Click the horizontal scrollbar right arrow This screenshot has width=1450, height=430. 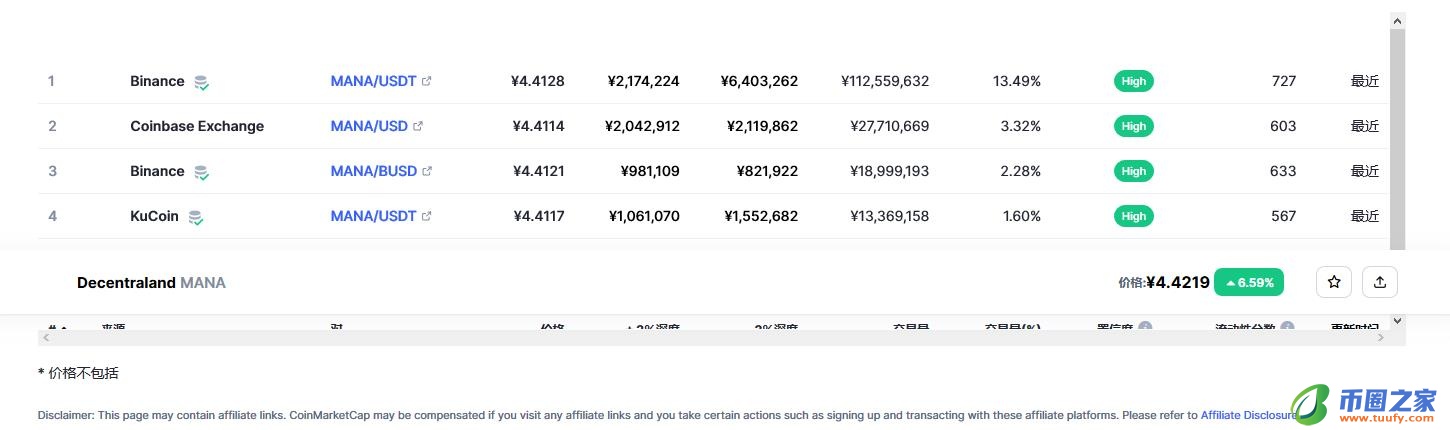[x=1382, y=338]
